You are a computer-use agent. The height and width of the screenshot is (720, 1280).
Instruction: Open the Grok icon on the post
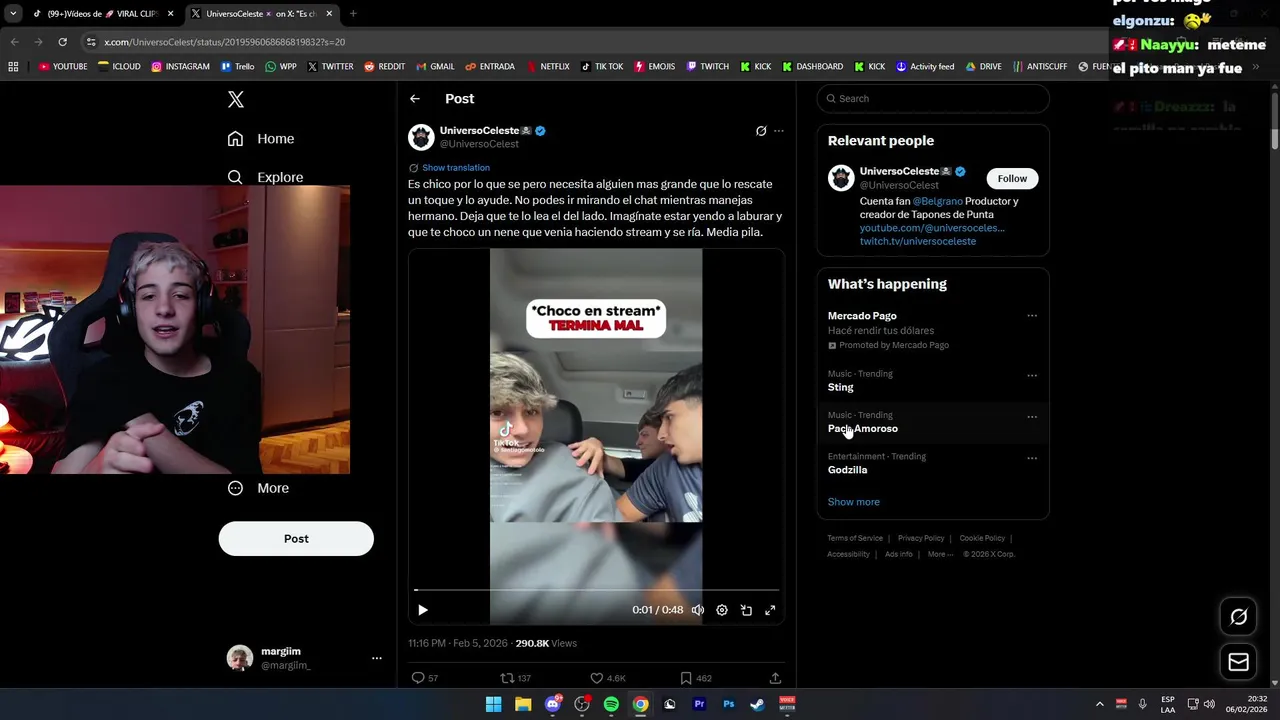(x=761, y=131)
